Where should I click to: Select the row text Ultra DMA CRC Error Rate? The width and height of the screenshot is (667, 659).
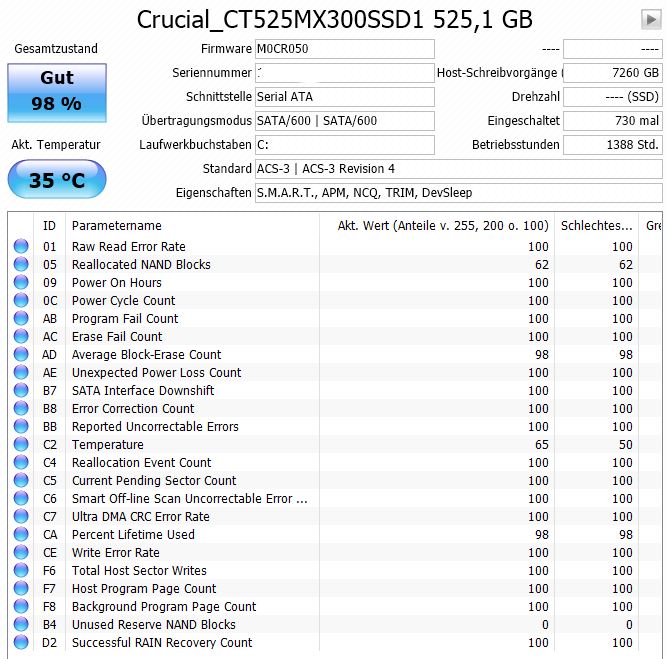tap(141, 516)
